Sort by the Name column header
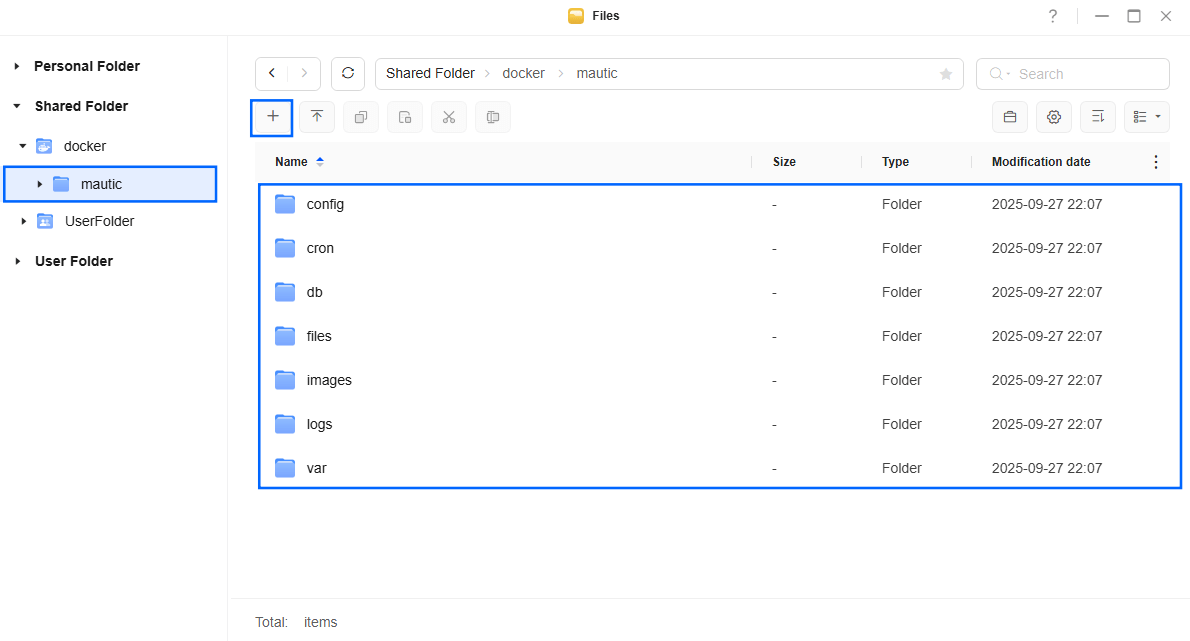Screen dimensions: 1190x641 click(291, 162)
